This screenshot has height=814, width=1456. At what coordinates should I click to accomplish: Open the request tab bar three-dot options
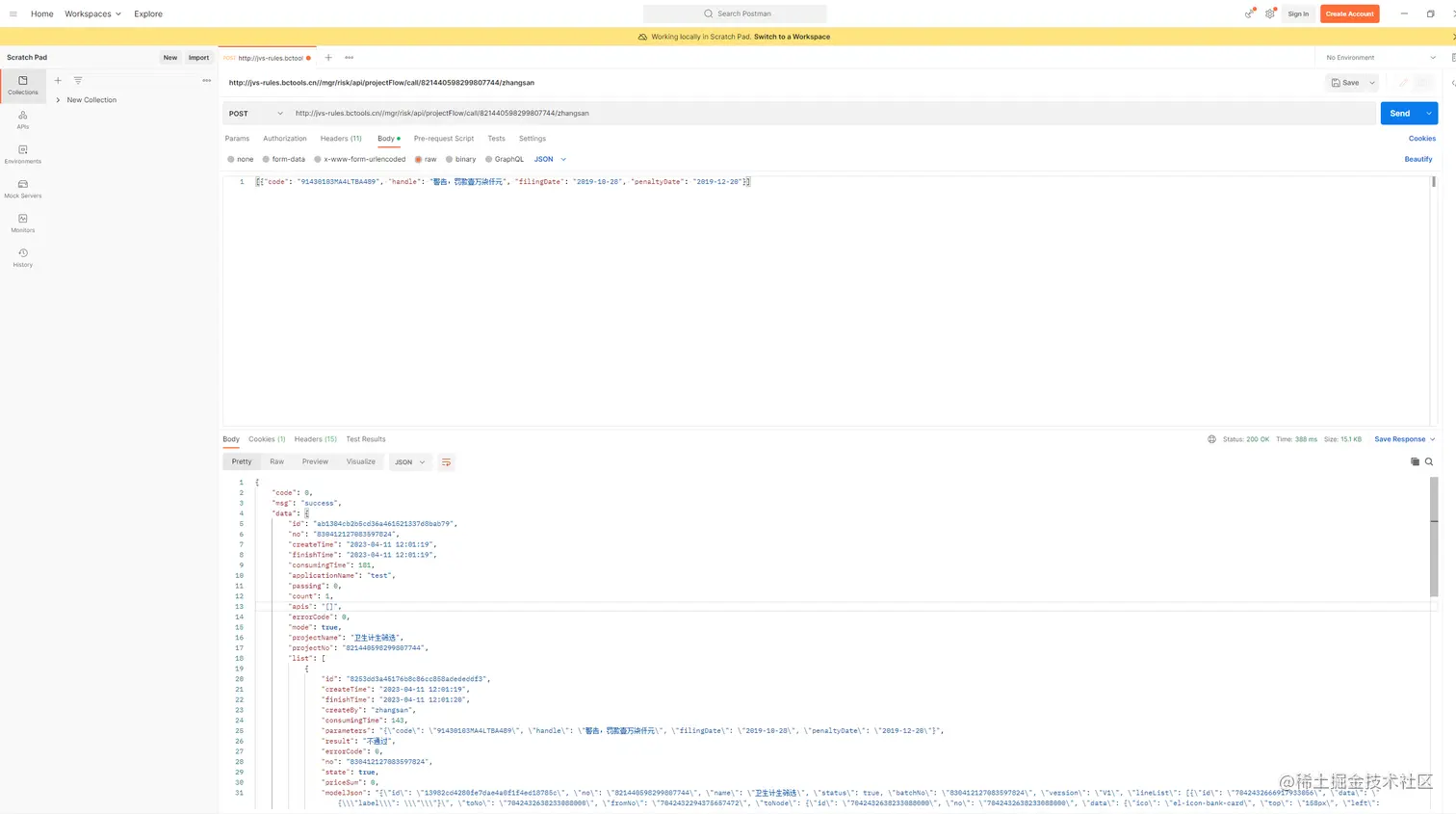coord(349,58)
